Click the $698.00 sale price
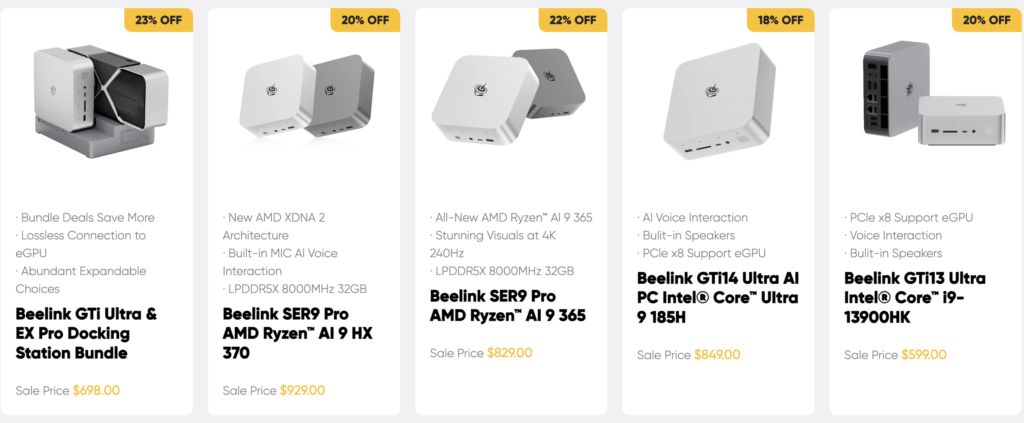The height and width of the screenshot is (423, 1024). [96, 390]
